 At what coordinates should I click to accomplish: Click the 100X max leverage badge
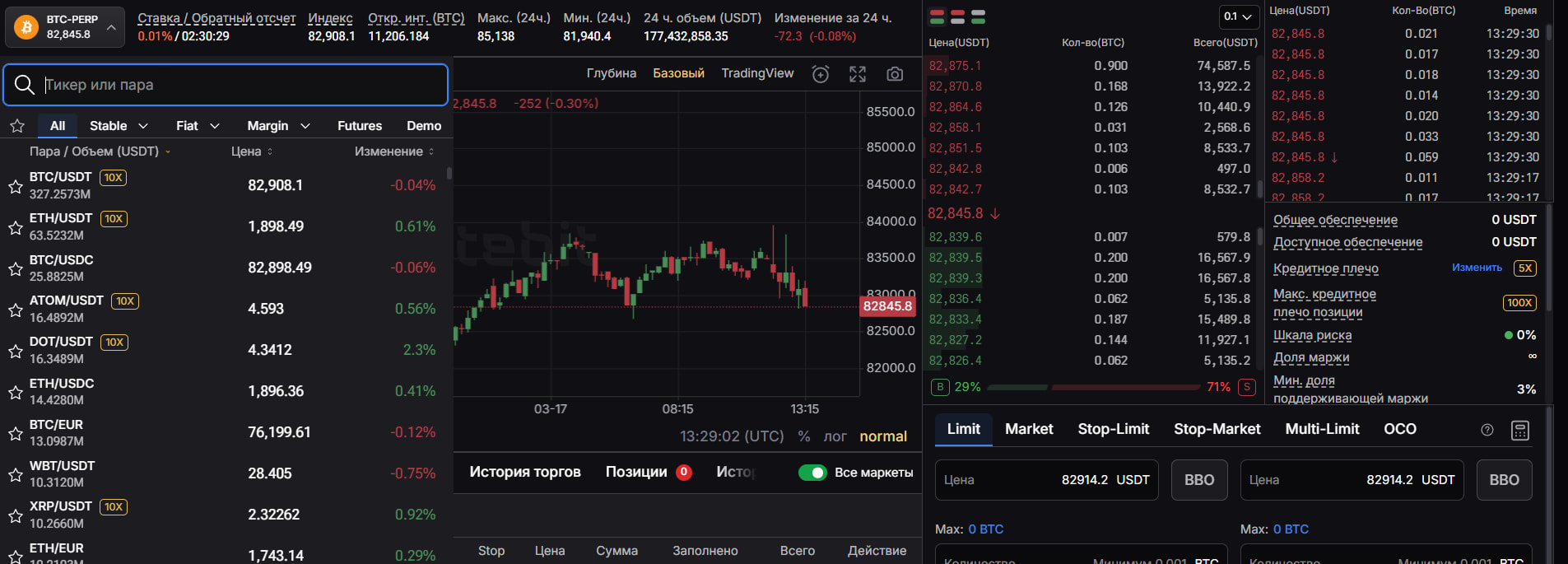pyautogui.click(x=1519, y=303)
